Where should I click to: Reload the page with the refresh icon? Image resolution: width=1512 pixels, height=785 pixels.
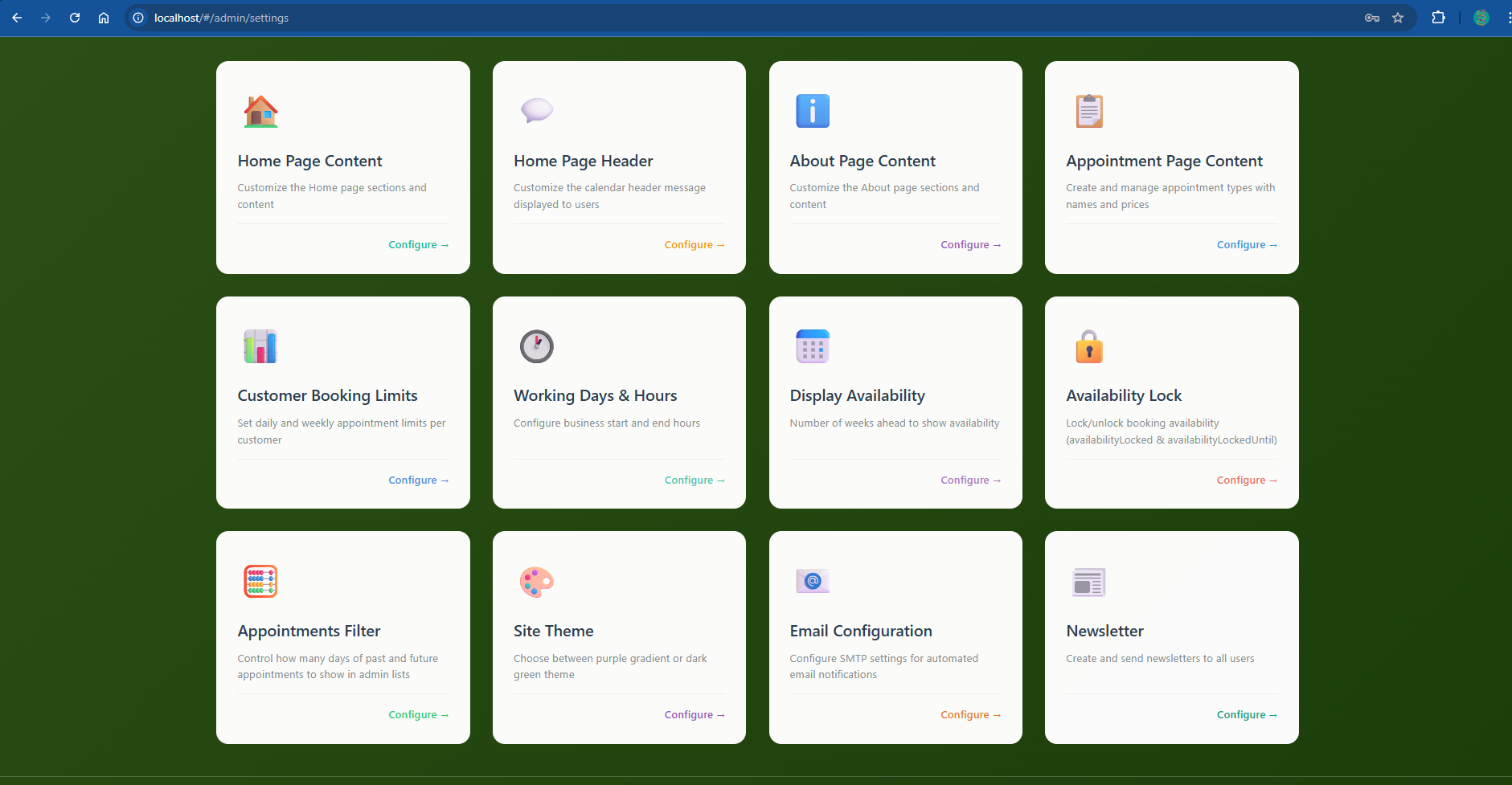point(75,18)
